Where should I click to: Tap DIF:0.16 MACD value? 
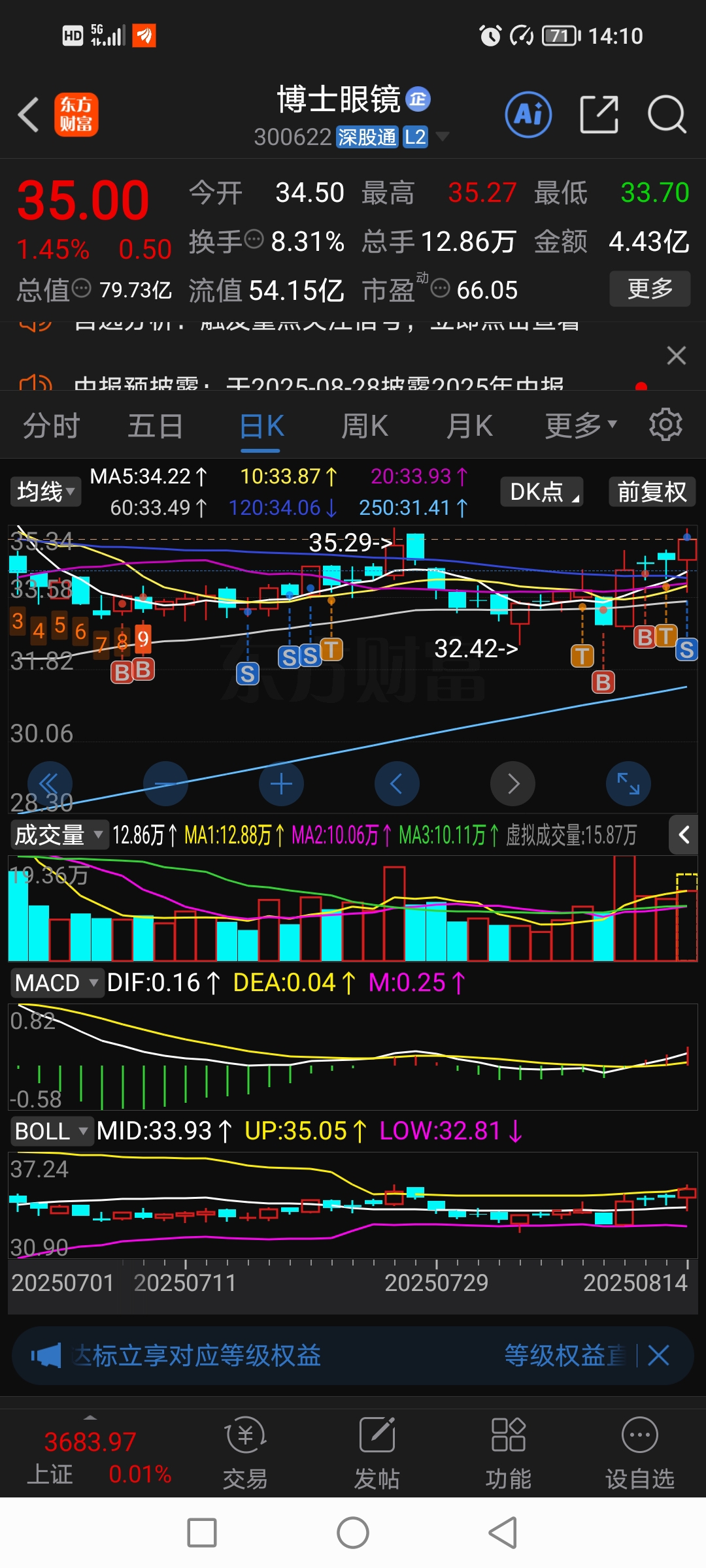click(x=163, y=982)
